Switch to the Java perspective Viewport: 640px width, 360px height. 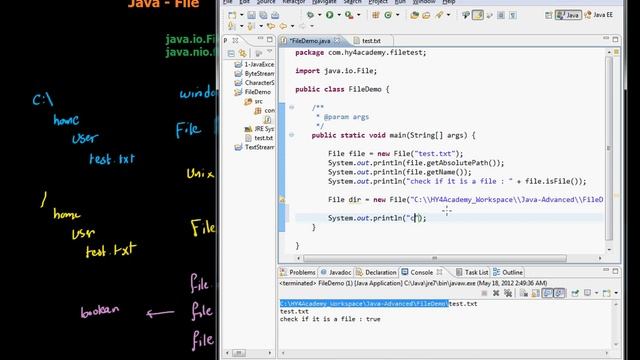[x=568, y=15]
